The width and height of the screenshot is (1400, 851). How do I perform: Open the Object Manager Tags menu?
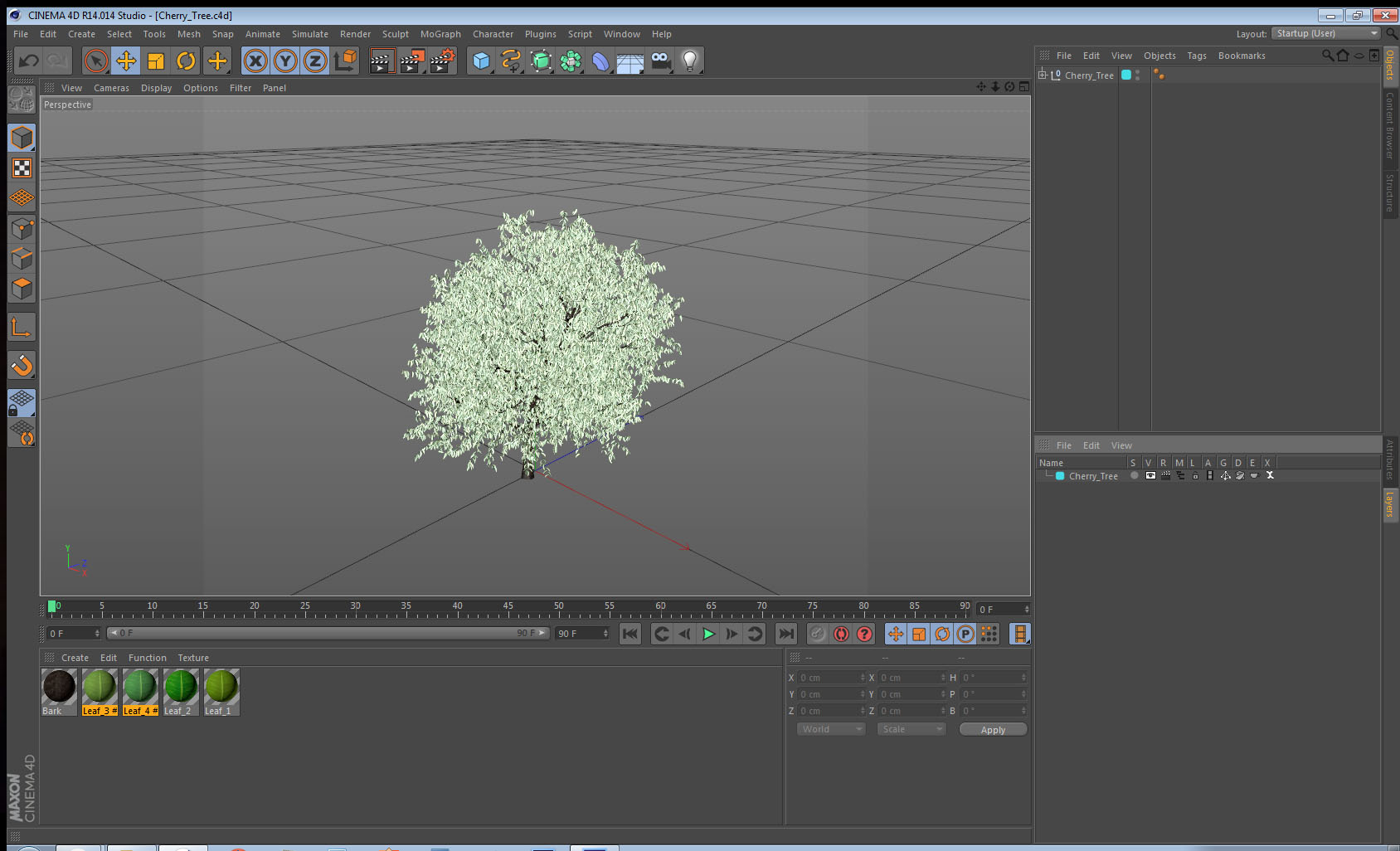pyautogui.click(x=1197, y=56)
